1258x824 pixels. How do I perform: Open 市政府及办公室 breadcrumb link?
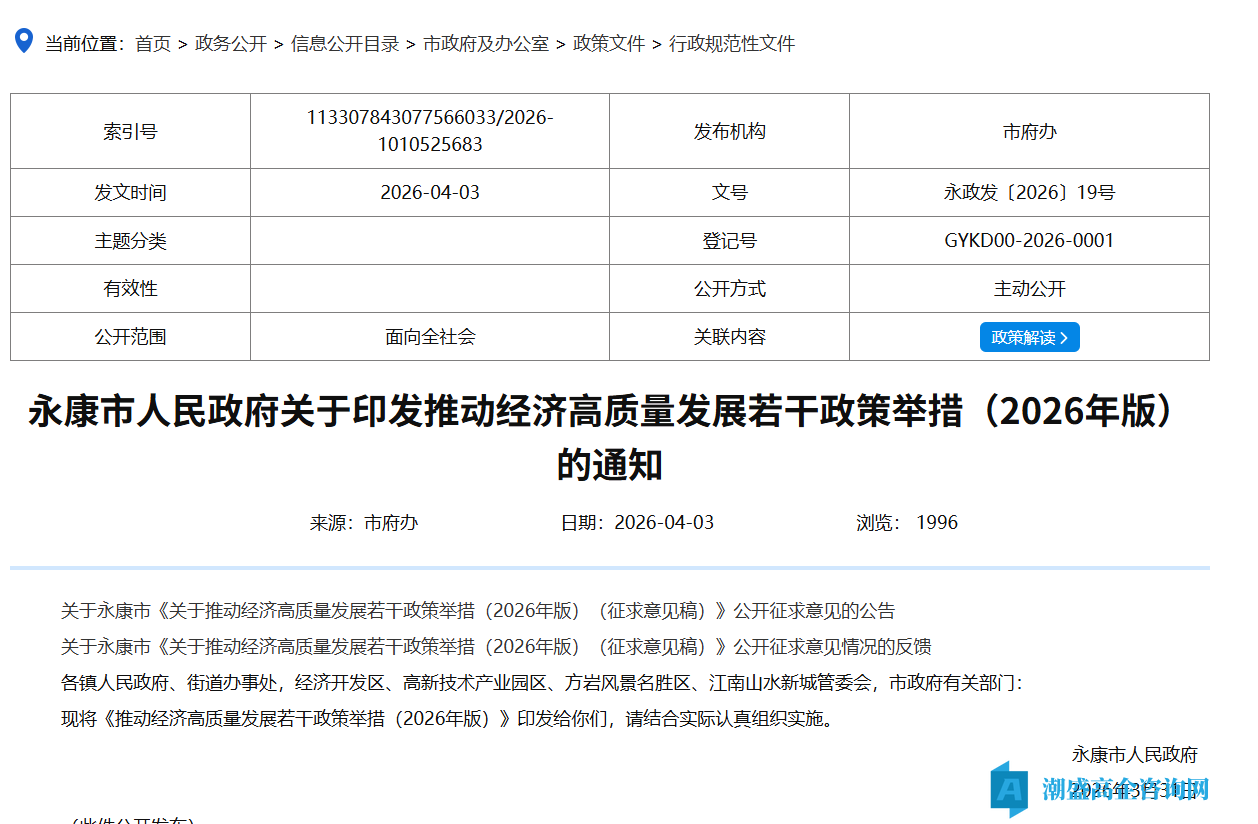coord(486,44)
